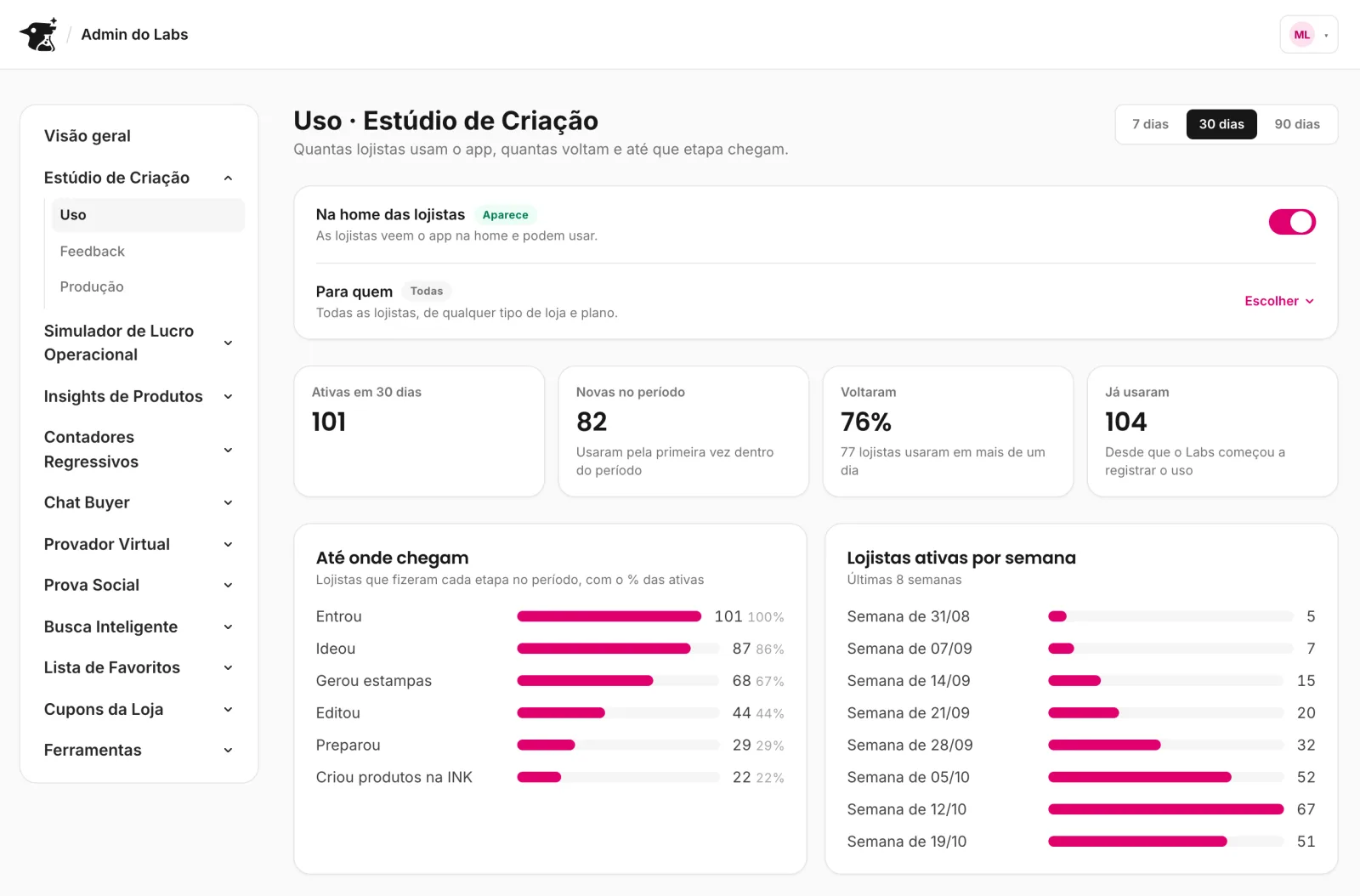Image resolution: width=1360 pixels, height=896 pixels.
Task: Click the Até onde chegam heading
Action: pos(393,558)
